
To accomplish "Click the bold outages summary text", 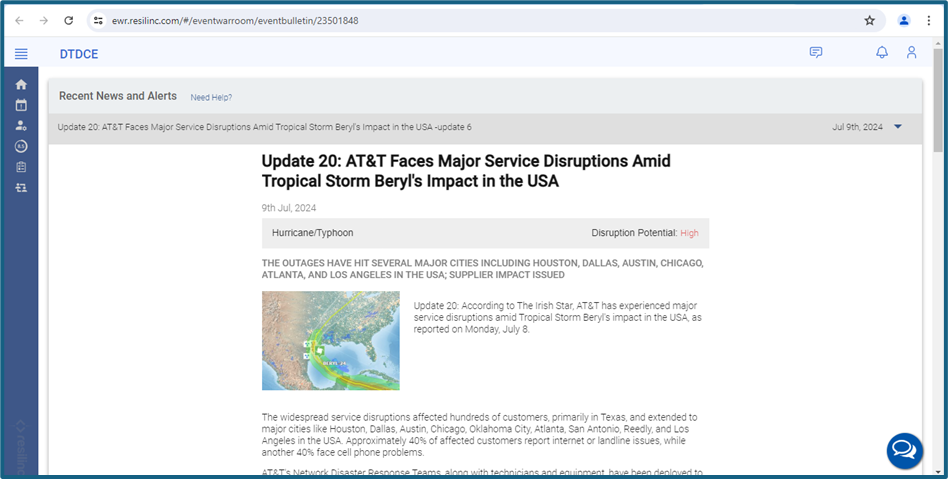I will 482,269.
